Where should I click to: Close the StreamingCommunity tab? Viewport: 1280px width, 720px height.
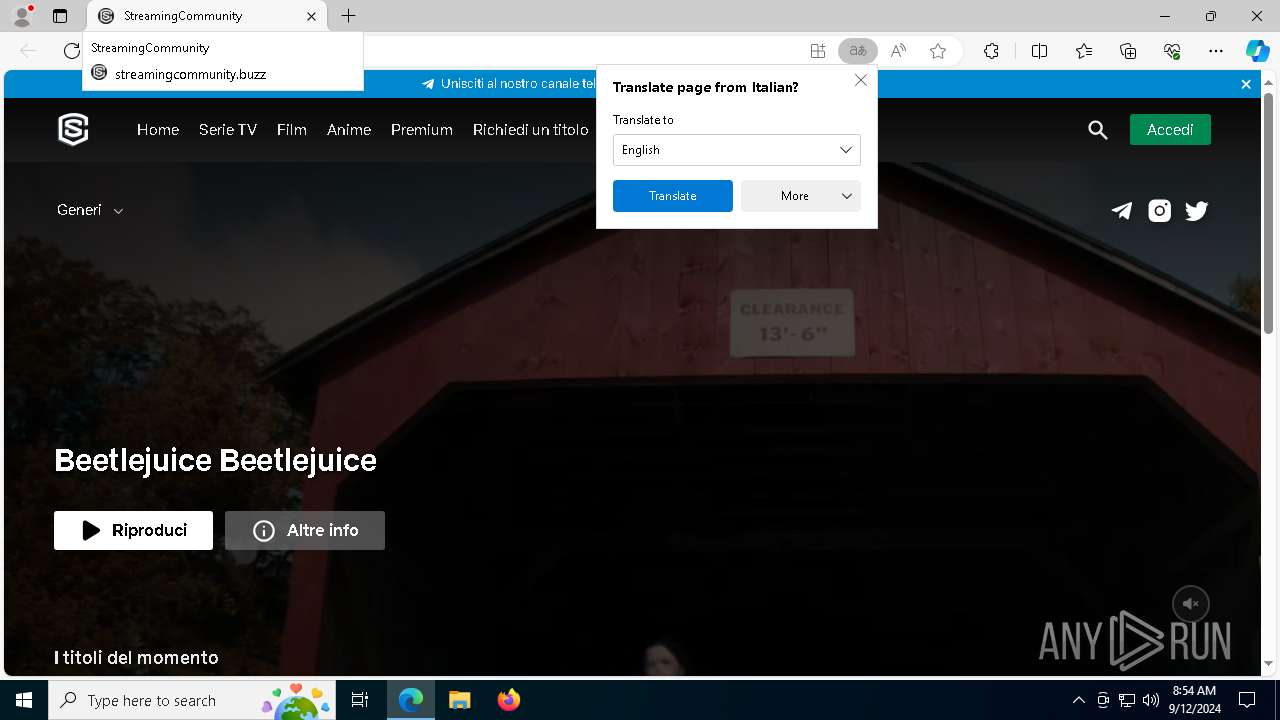(x=311, y=16)
